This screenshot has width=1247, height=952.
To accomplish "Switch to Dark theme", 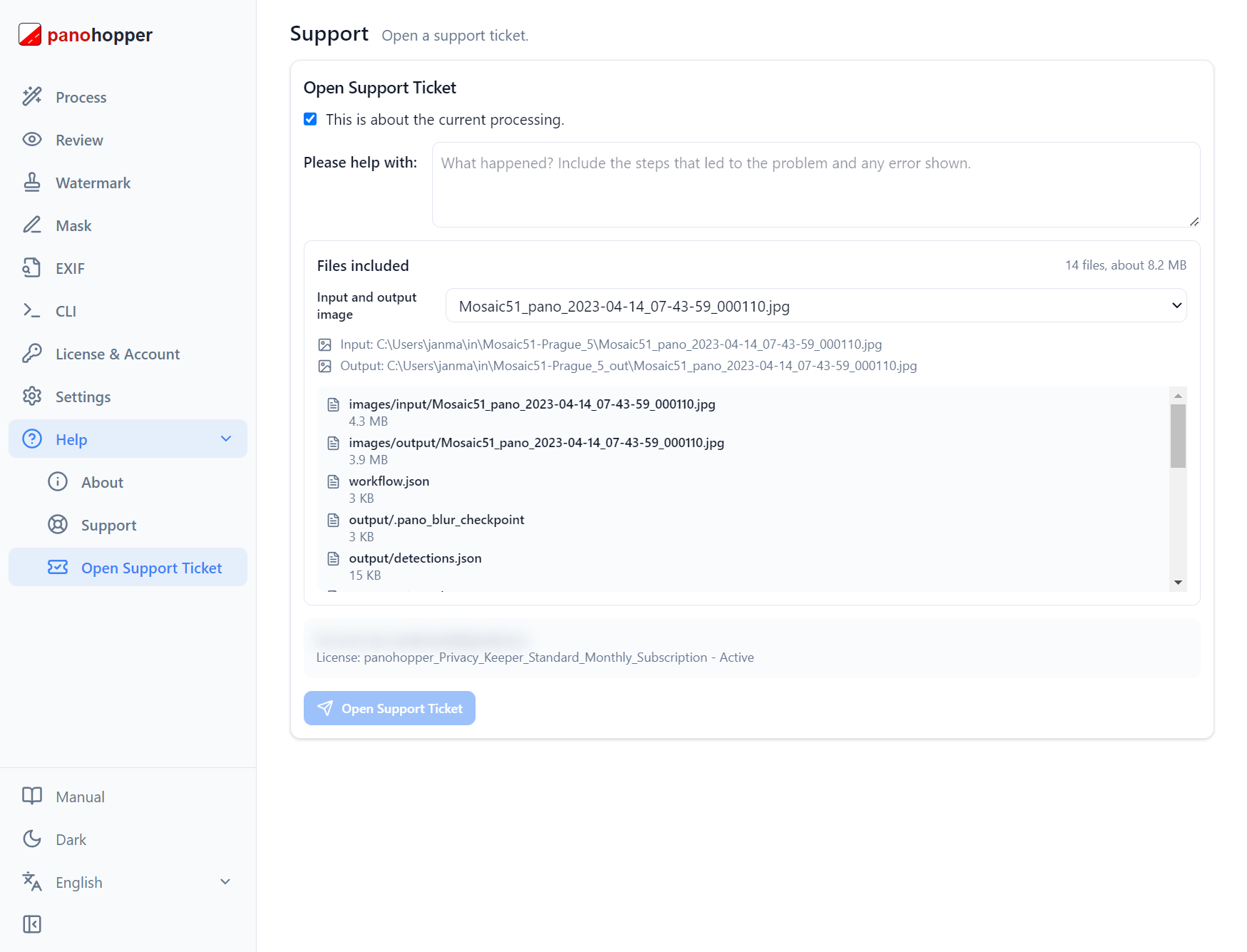I will coord(128,839).
